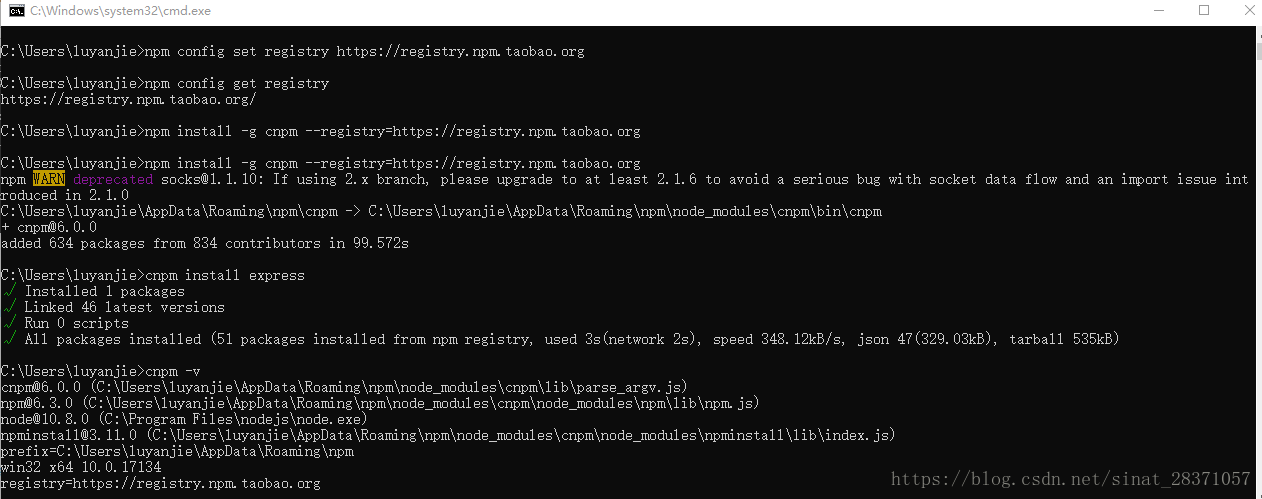The height and width of the screenshot is (499, 1262).
Task: Click the cnpm -v command line
Action: pyautogui.click(x=100, y=372)
